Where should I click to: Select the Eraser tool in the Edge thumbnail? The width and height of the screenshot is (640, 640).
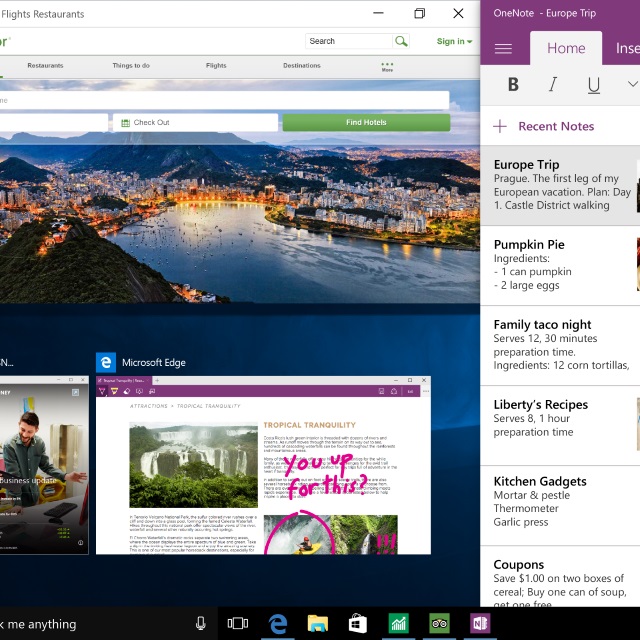coord(127,391)
